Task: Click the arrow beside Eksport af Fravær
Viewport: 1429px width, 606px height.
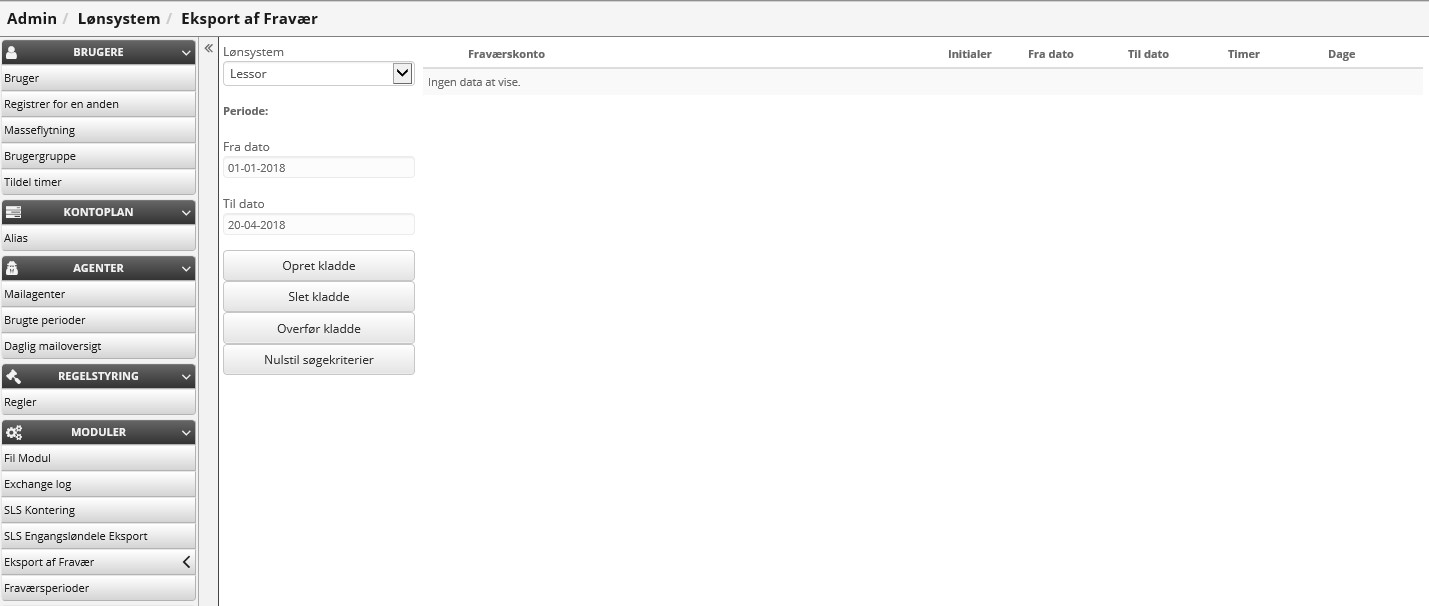Action: [186, 562]
